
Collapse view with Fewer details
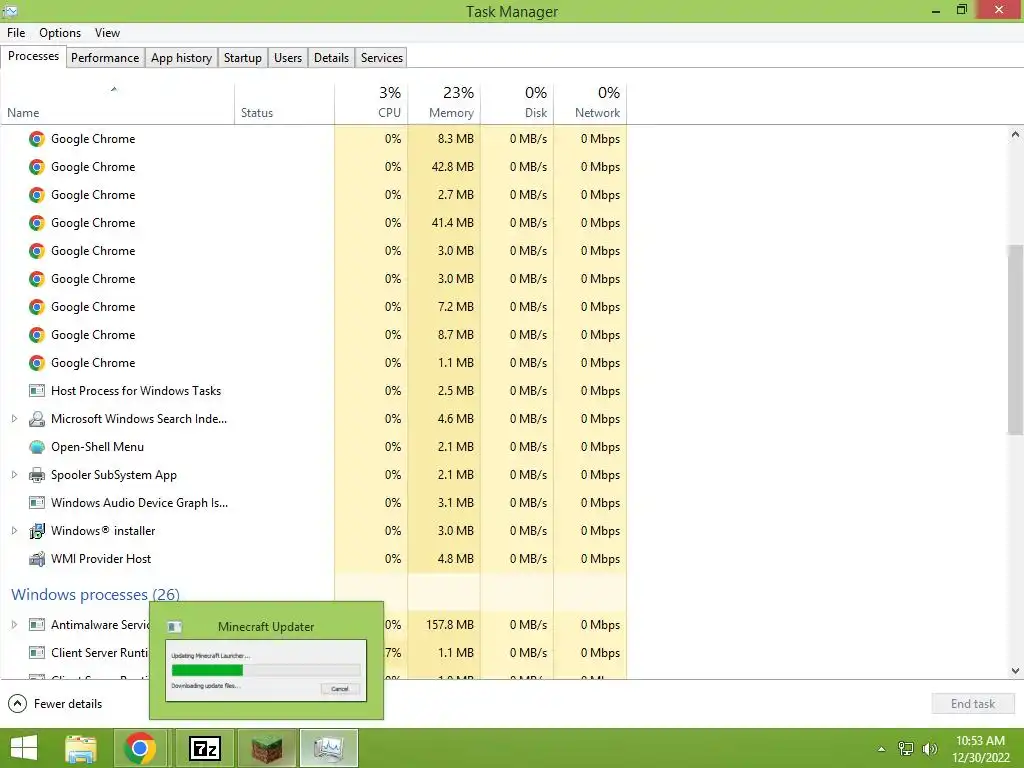coord(56,703)
